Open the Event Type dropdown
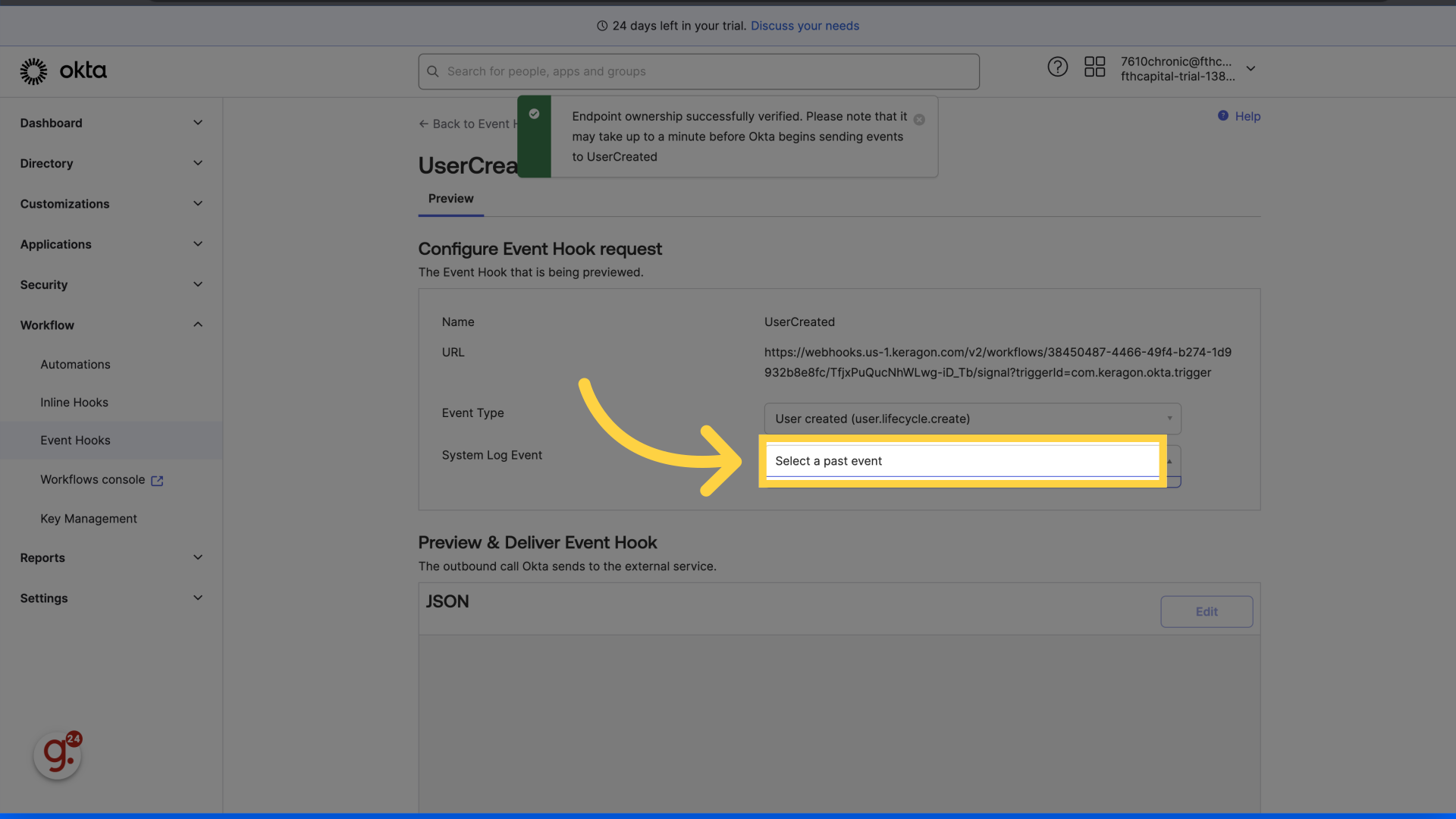This screenshot has width=1456, height=819. pyautogui.click(x=972, y=419)
